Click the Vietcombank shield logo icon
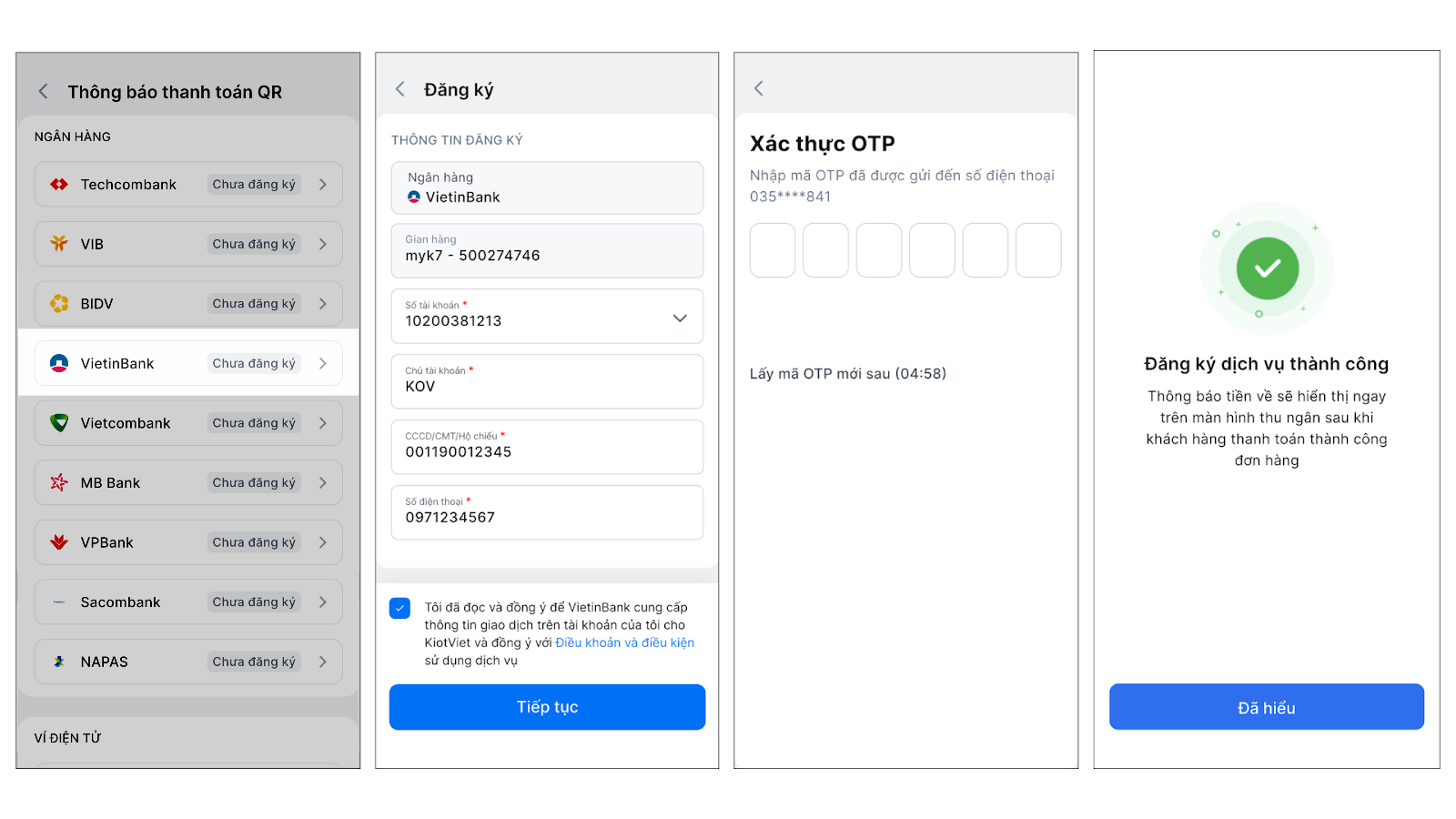The image size is (1456, 819). click(x=59, y=423)
